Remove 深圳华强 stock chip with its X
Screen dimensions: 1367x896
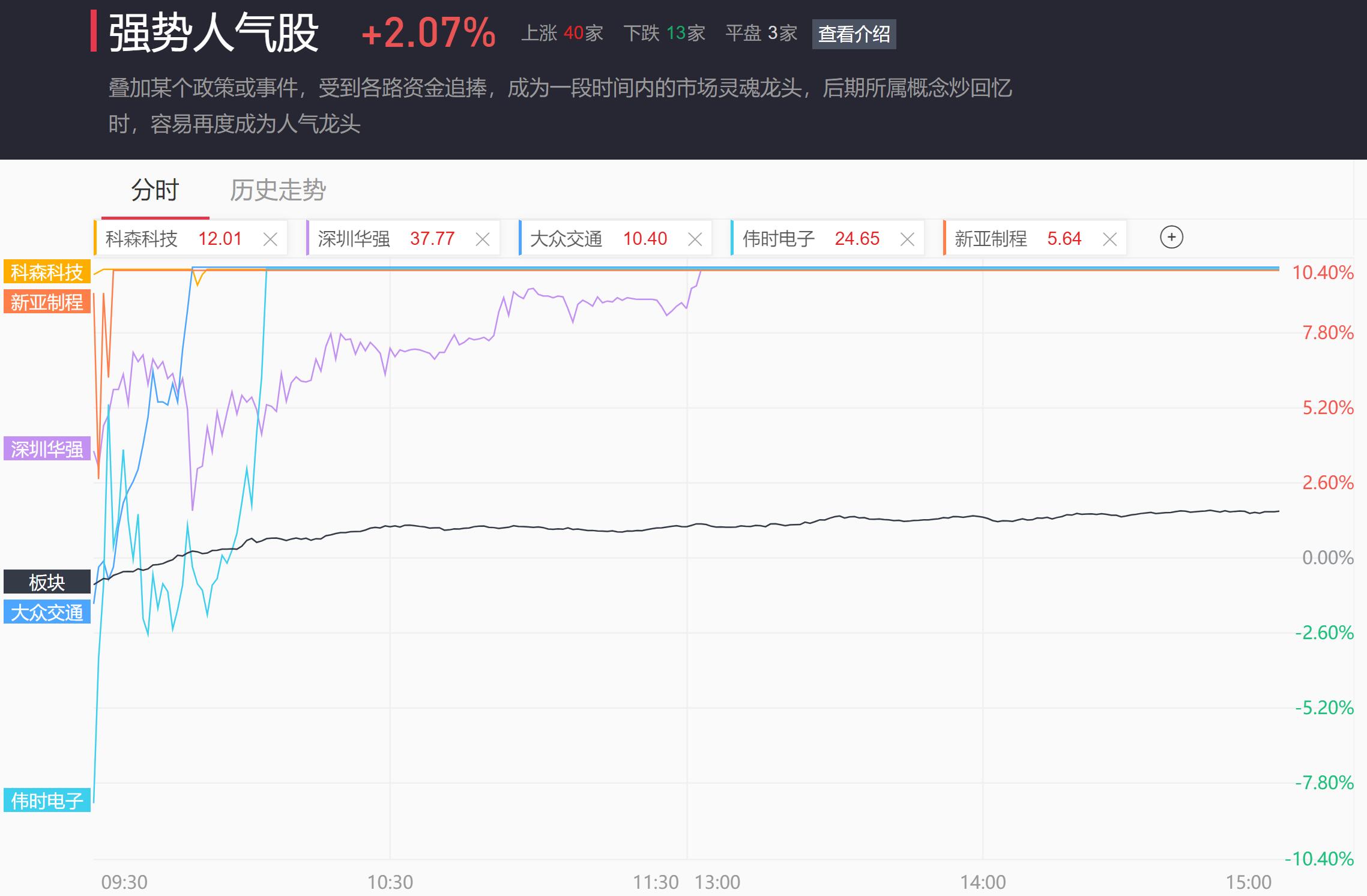click(x=482, y=239)
